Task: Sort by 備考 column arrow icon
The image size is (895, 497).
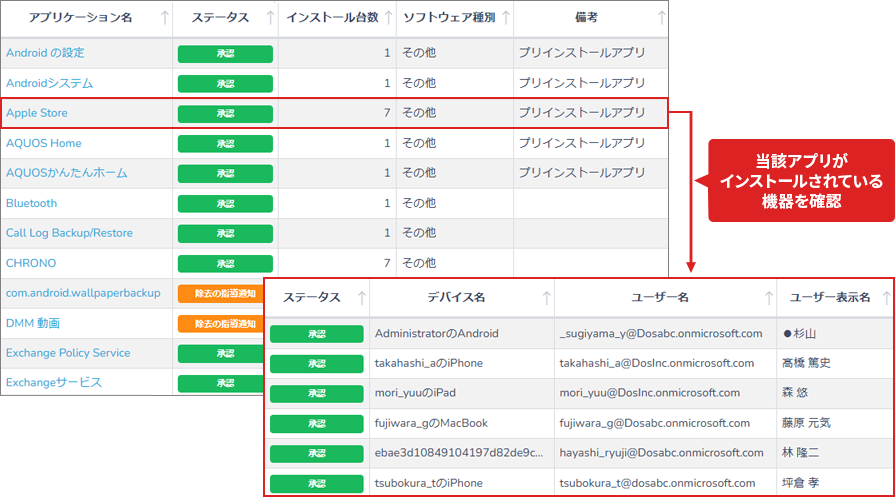Action: tap(661, 18)
